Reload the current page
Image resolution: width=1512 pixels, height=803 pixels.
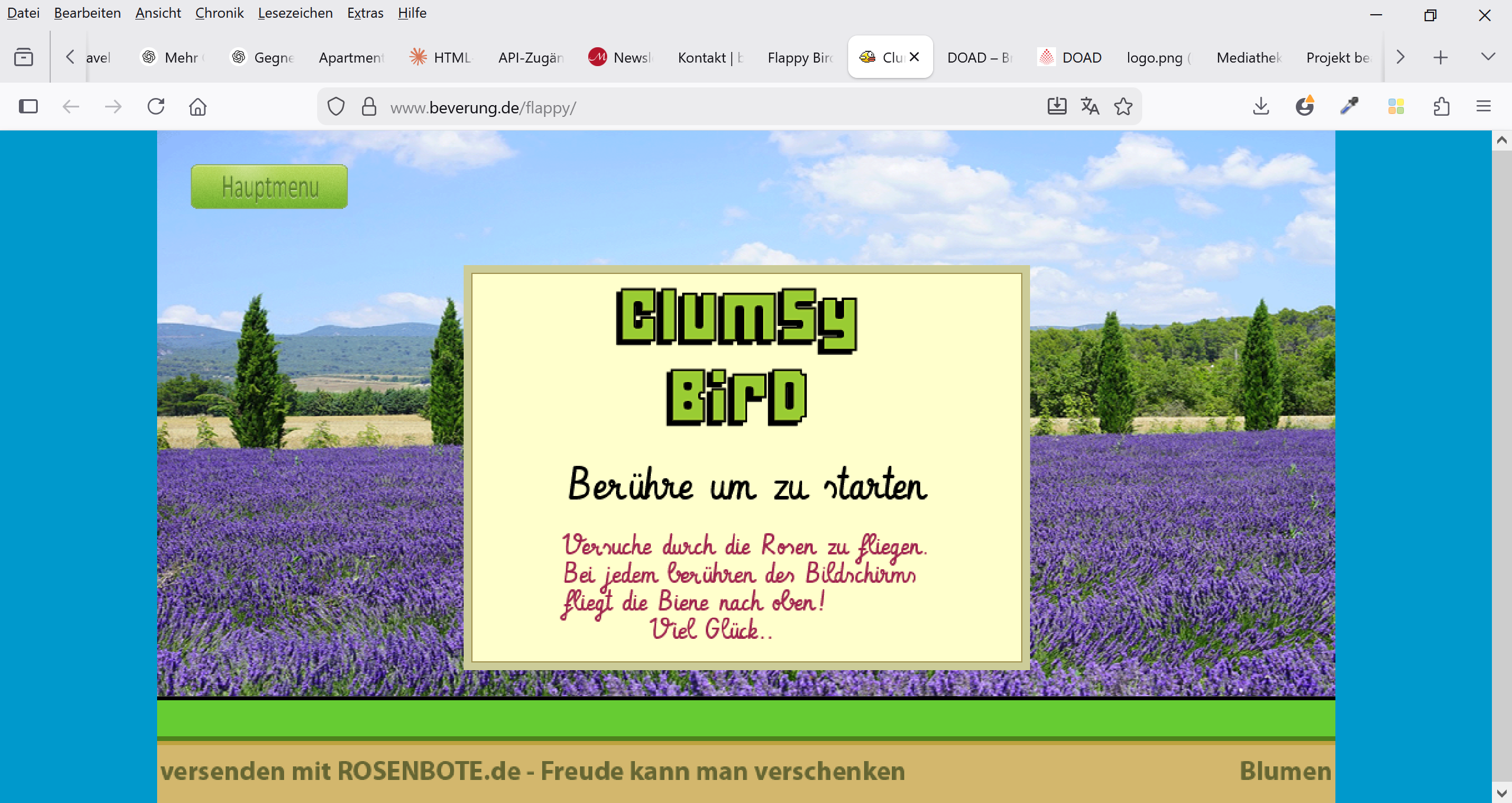[155, 107]
